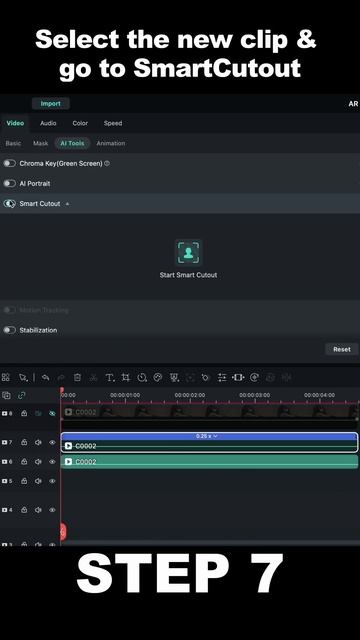360x640 pixels.
Task: Switch to the Video tab
Action: [15, 123]
